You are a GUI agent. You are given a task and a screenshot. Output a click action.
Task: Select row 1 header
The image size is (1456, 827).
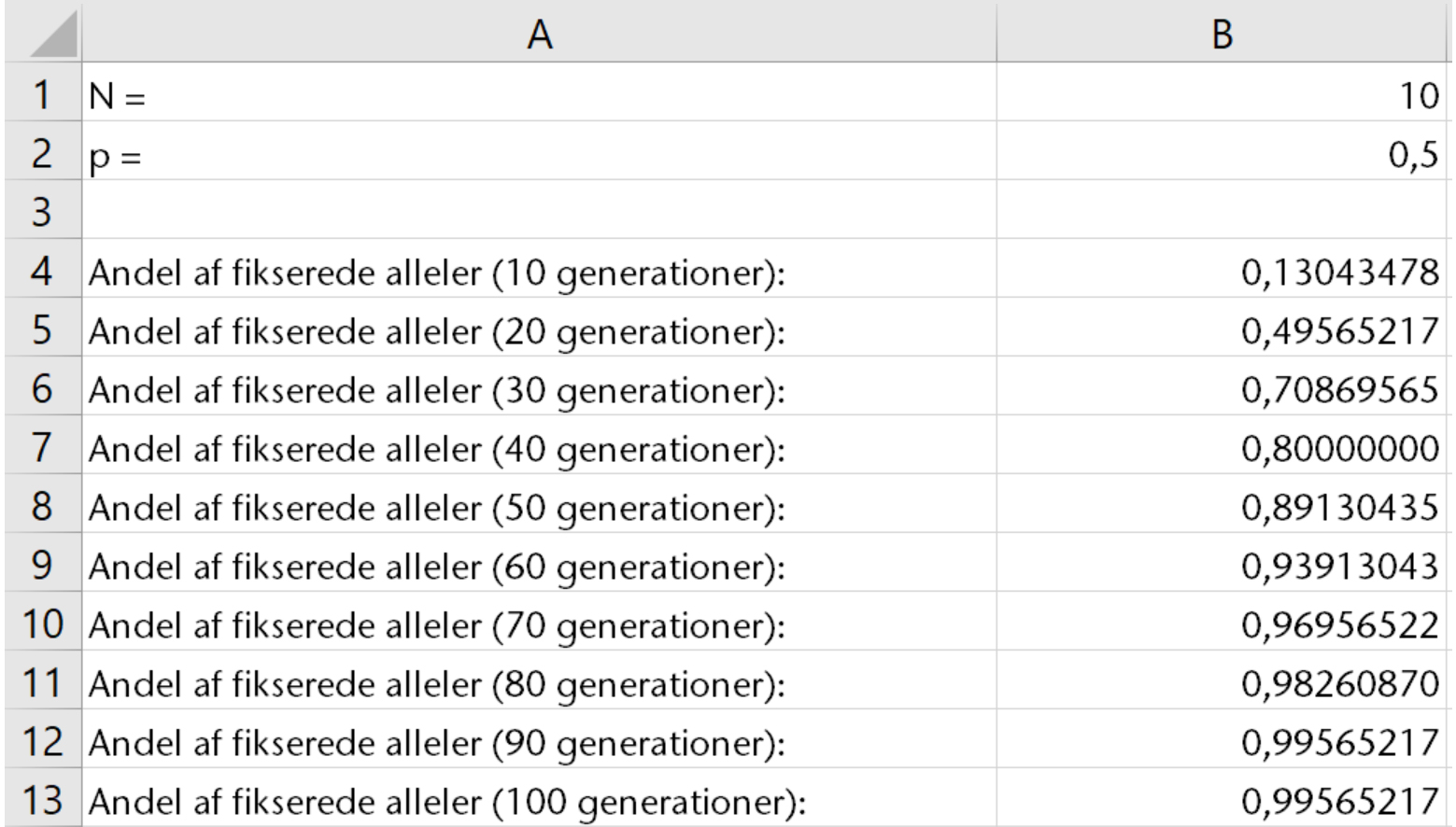42,94
